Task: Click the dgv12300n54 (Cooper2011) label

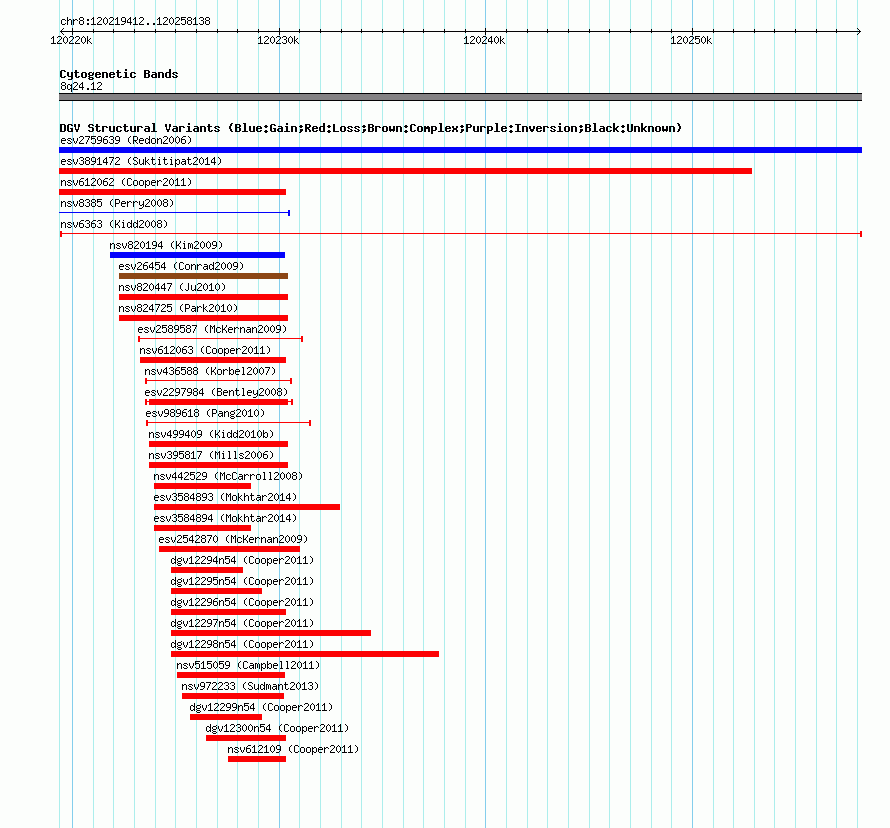Action: pos(277,728)
